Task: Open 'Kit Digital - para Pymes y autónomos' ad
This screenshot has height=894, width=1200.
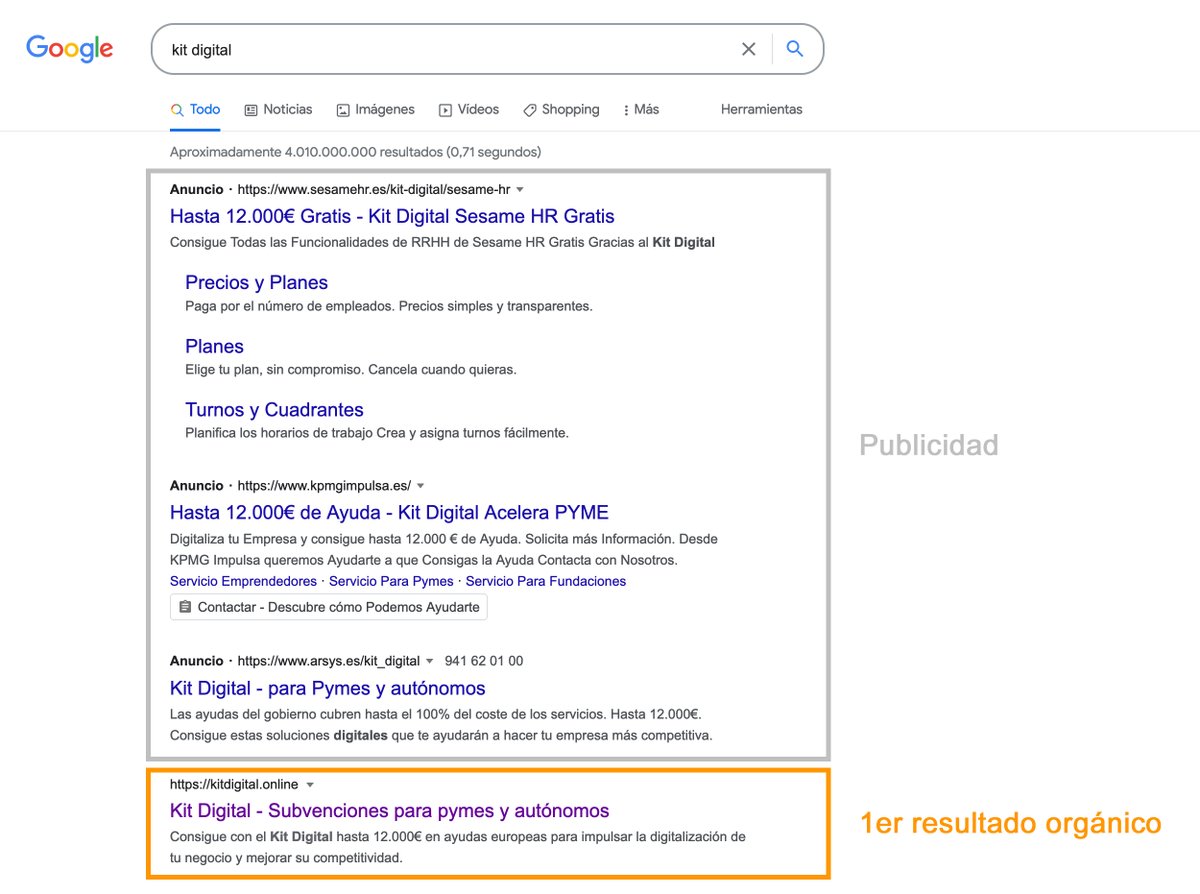Action: pyautogui.click(x=327, y=688)
